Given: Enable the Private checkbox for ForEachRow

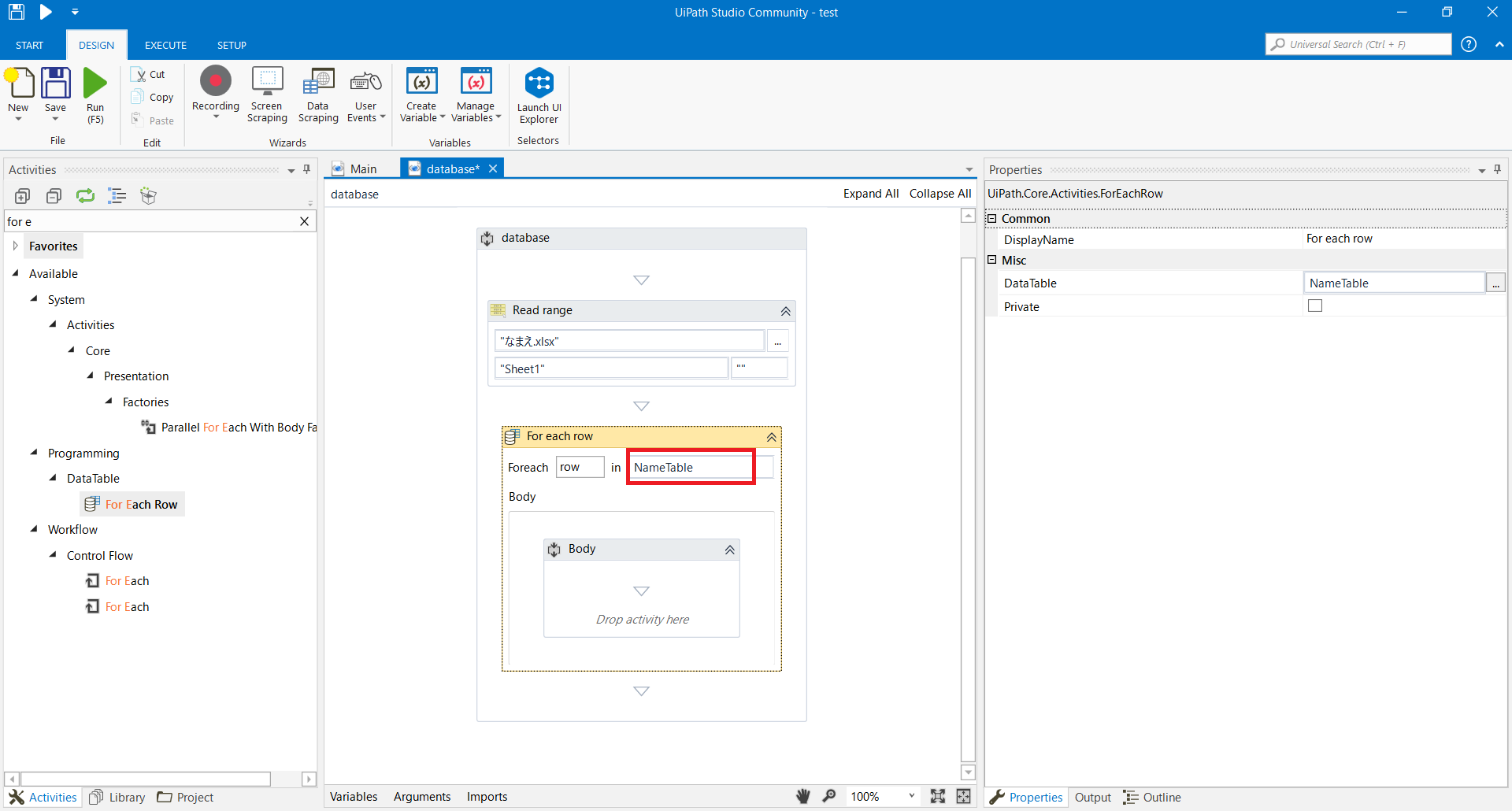Looking at the screenshot, I should pyautogui.click(x=1315, y=306).
